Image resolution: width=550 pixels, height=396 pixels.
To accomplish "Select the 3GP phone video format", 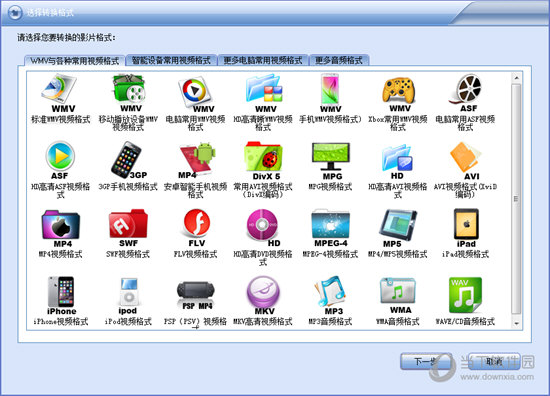I will (x=128, y=160).
